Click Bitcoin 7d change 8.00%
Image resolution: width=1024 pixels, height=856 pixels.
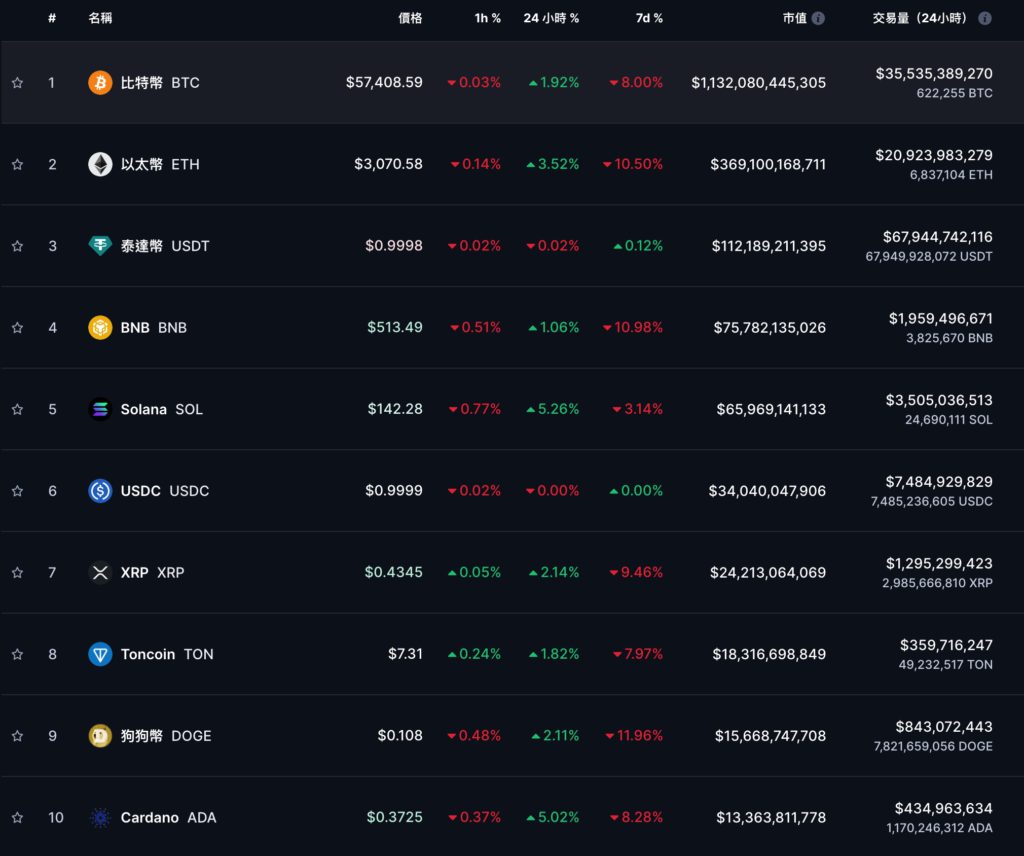point(636,82)
